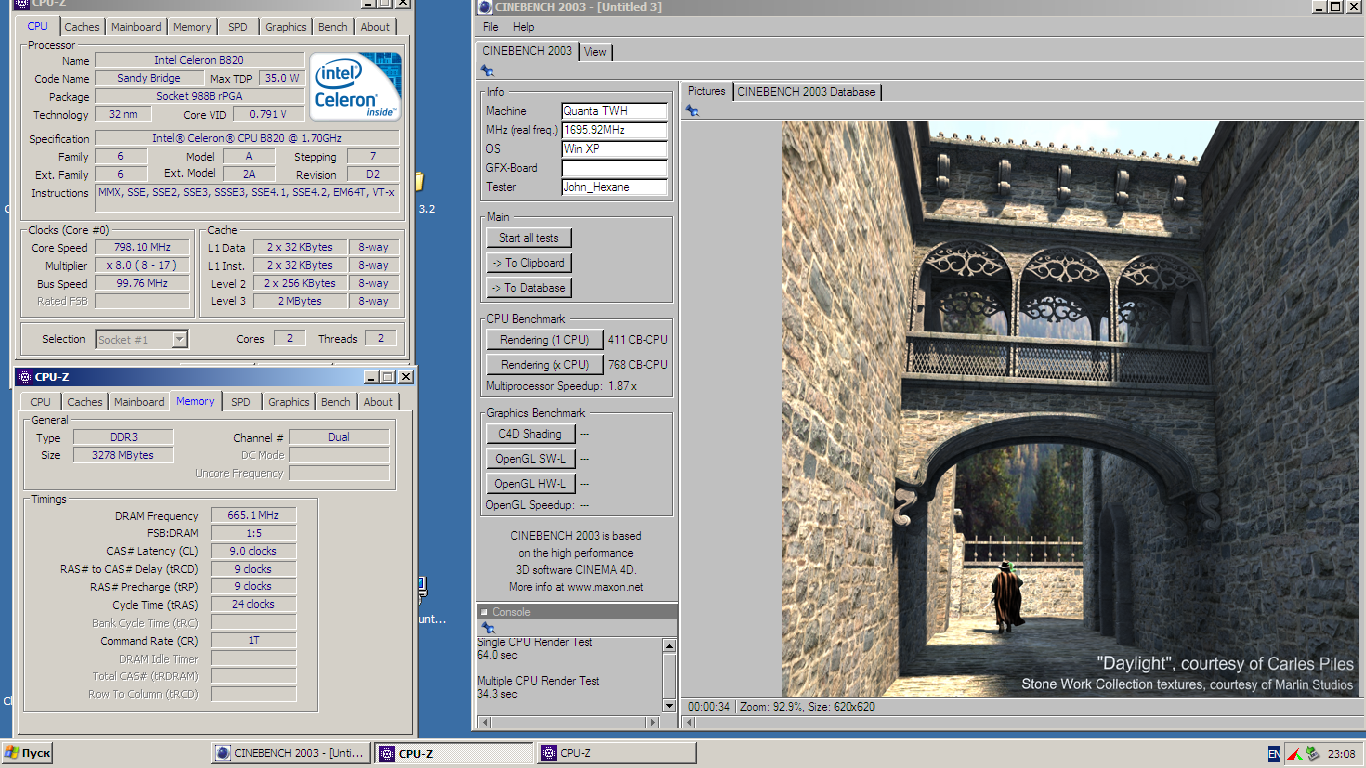The width and height of the screenshot is (1366, 768).
Task: Click the 00:00:34 timer in status bar
Action: pos(709,707)
